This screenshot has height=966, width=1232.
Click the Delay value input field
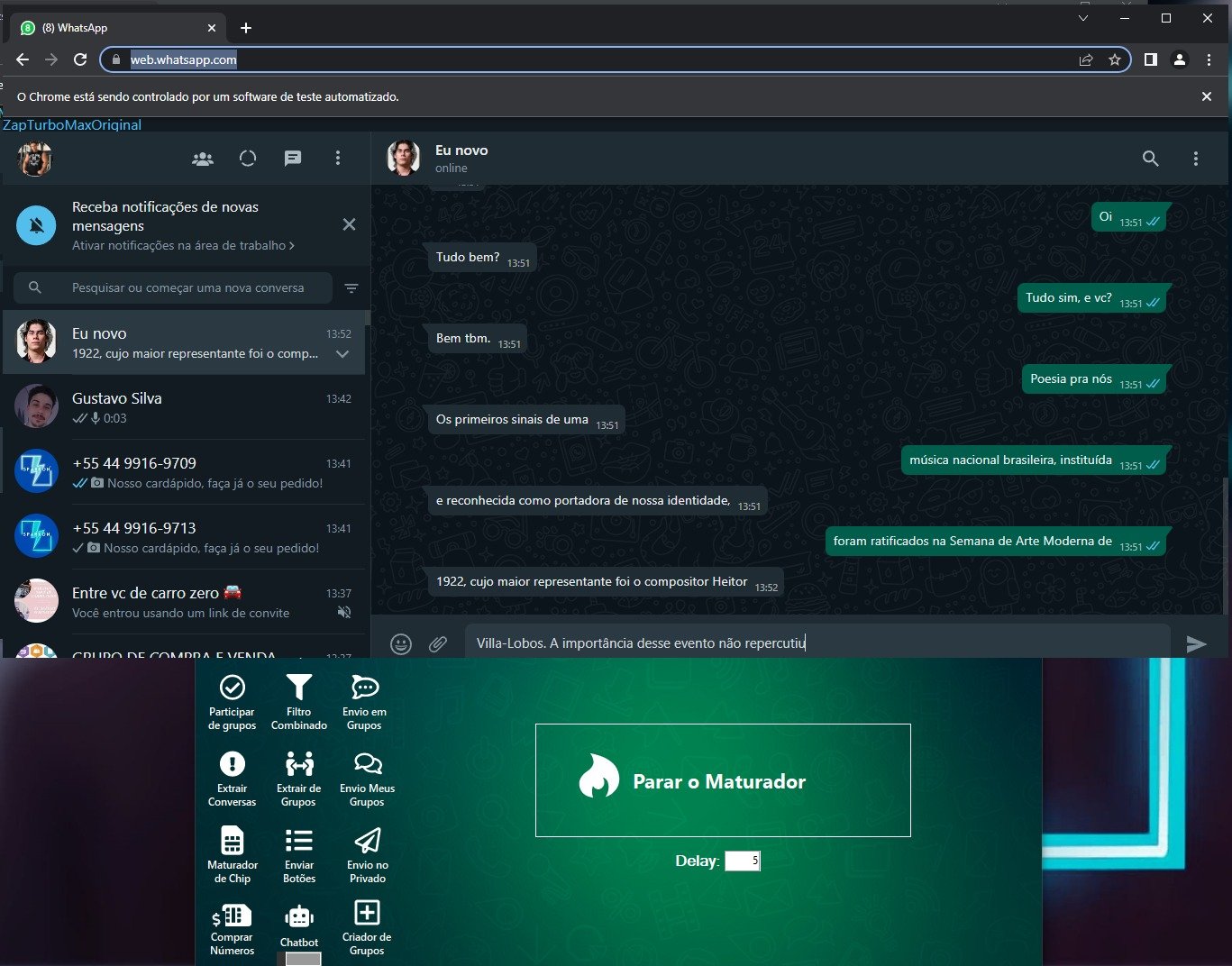742,861
